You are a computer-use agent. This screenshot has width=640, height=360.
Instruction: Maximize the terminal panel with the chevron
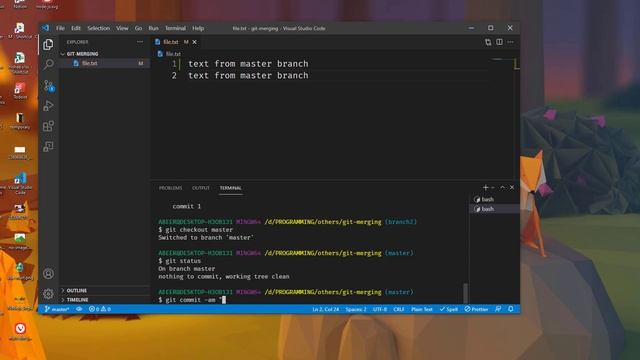point(502,187)
